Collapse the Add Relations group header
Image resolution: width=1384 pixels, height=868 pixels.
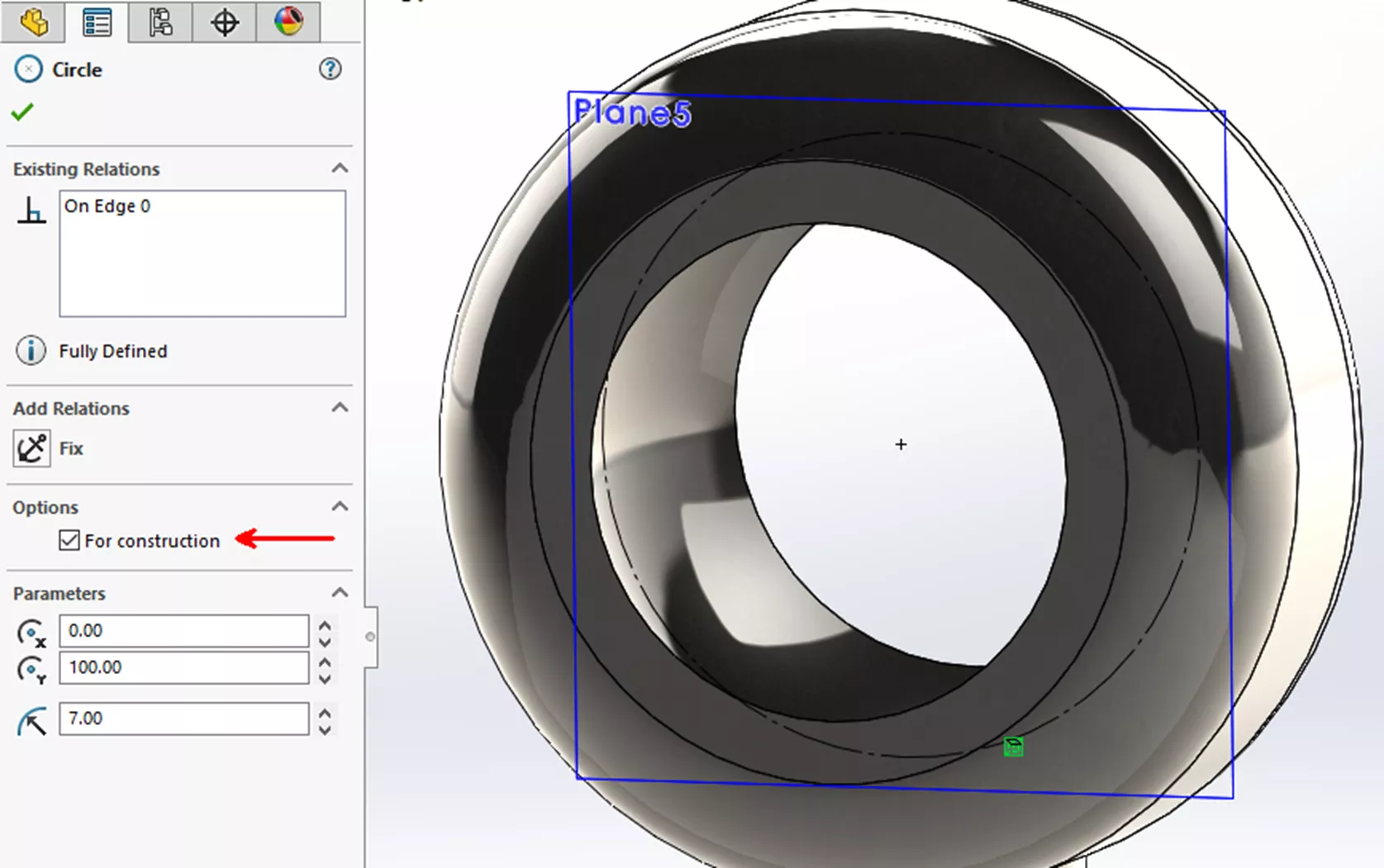(x=339, y=406)
